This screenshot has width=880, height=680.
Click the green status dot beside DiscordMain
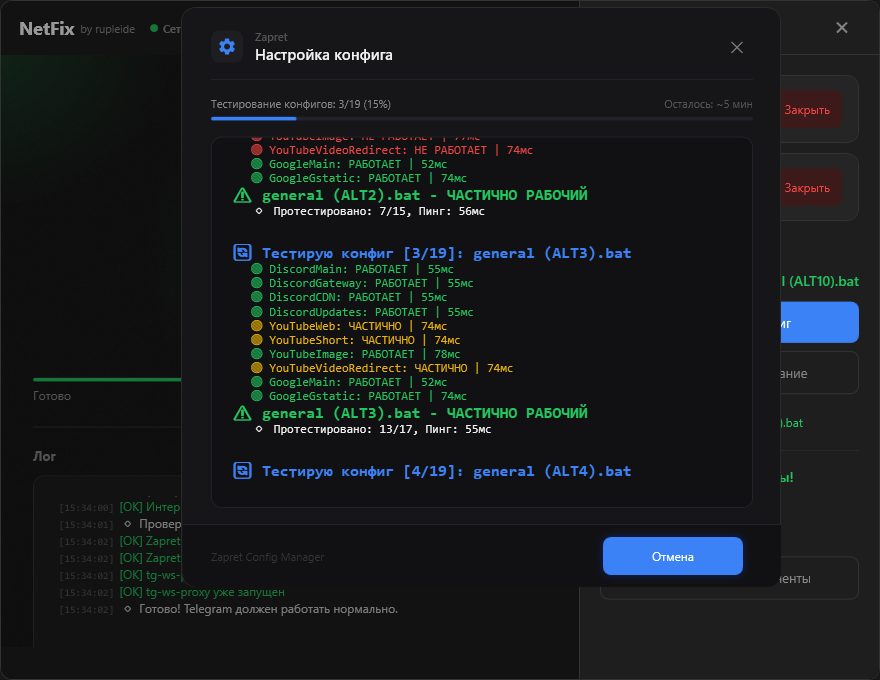256,269
